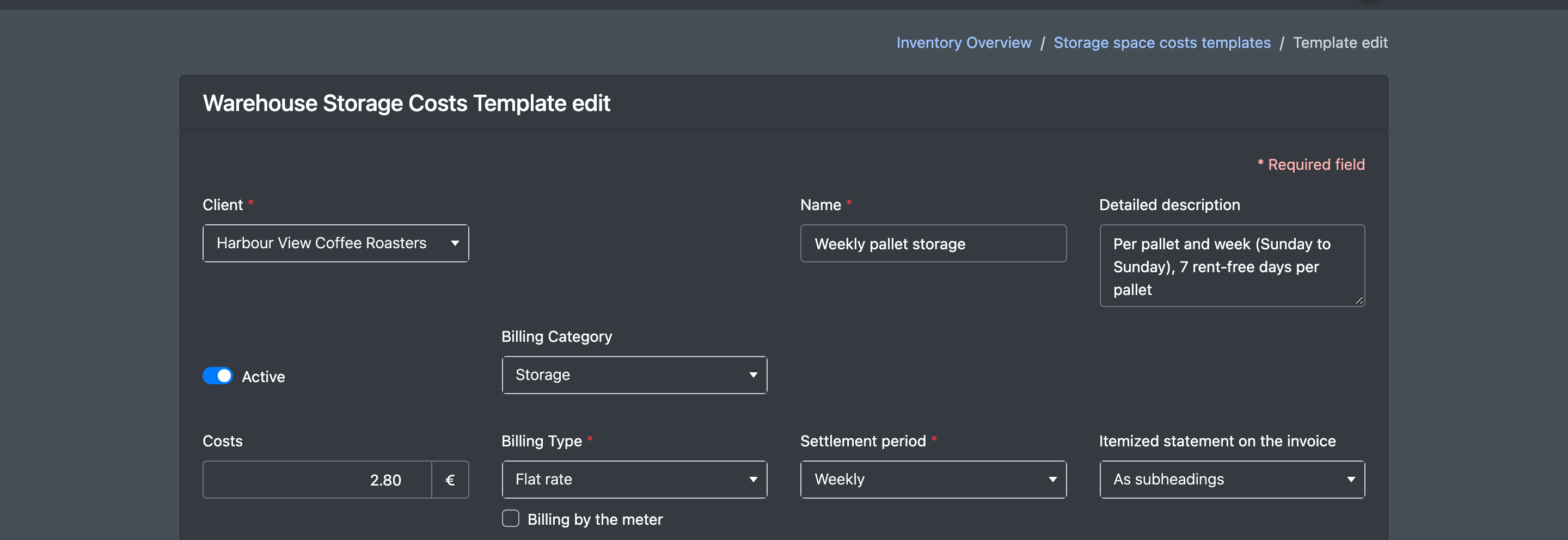The width and height of the screenshot is (1568, 540).
Task: Click the euro currency symbol next to Costs
Action: pos(450,480)
